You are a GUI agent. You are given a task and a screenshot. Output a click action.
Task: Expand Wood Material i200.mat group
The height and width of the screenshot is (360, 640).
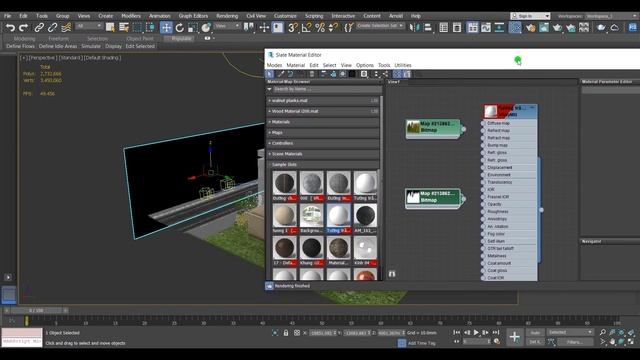323,111
